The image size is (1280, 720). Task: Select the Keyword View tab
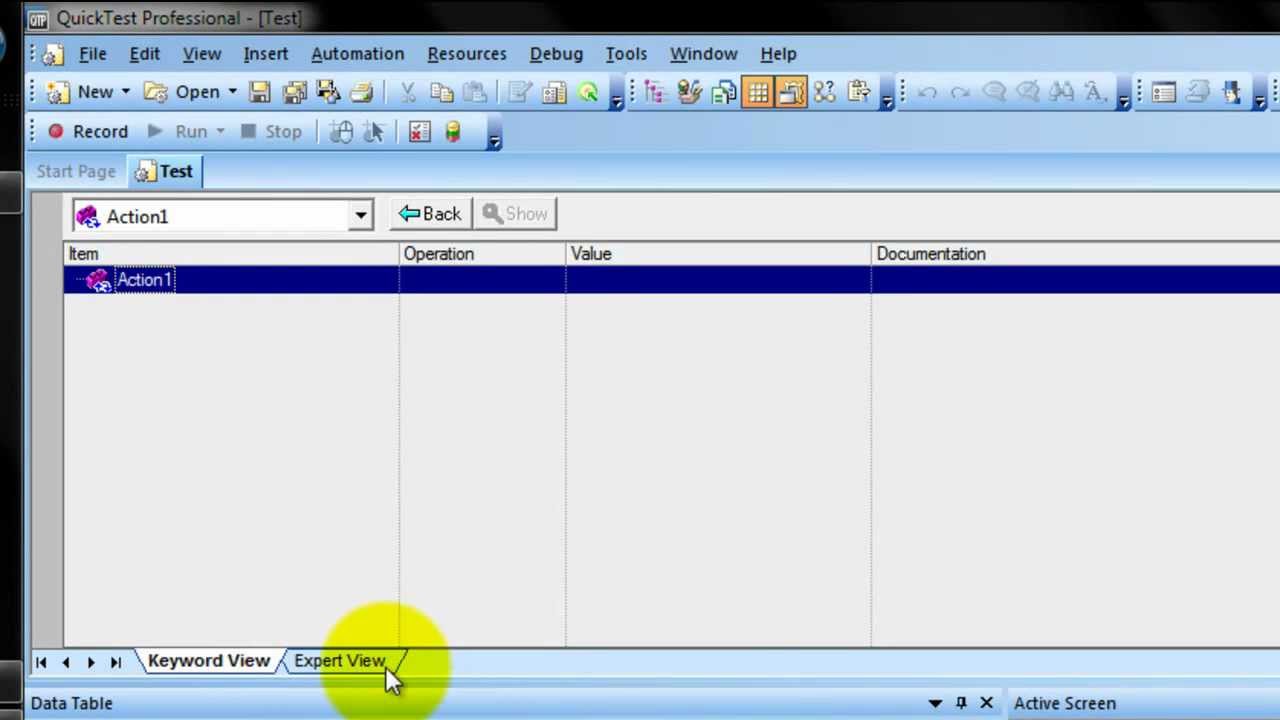pyautogui.click(x=208, y=661)
